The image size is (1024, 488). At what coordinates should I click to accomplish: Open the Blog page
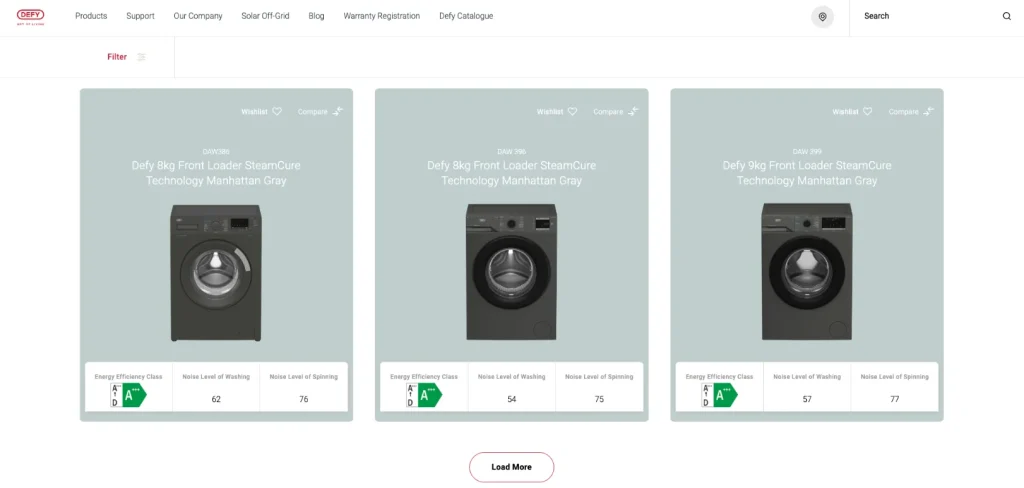pyautogui.click(x=316, y=16)
